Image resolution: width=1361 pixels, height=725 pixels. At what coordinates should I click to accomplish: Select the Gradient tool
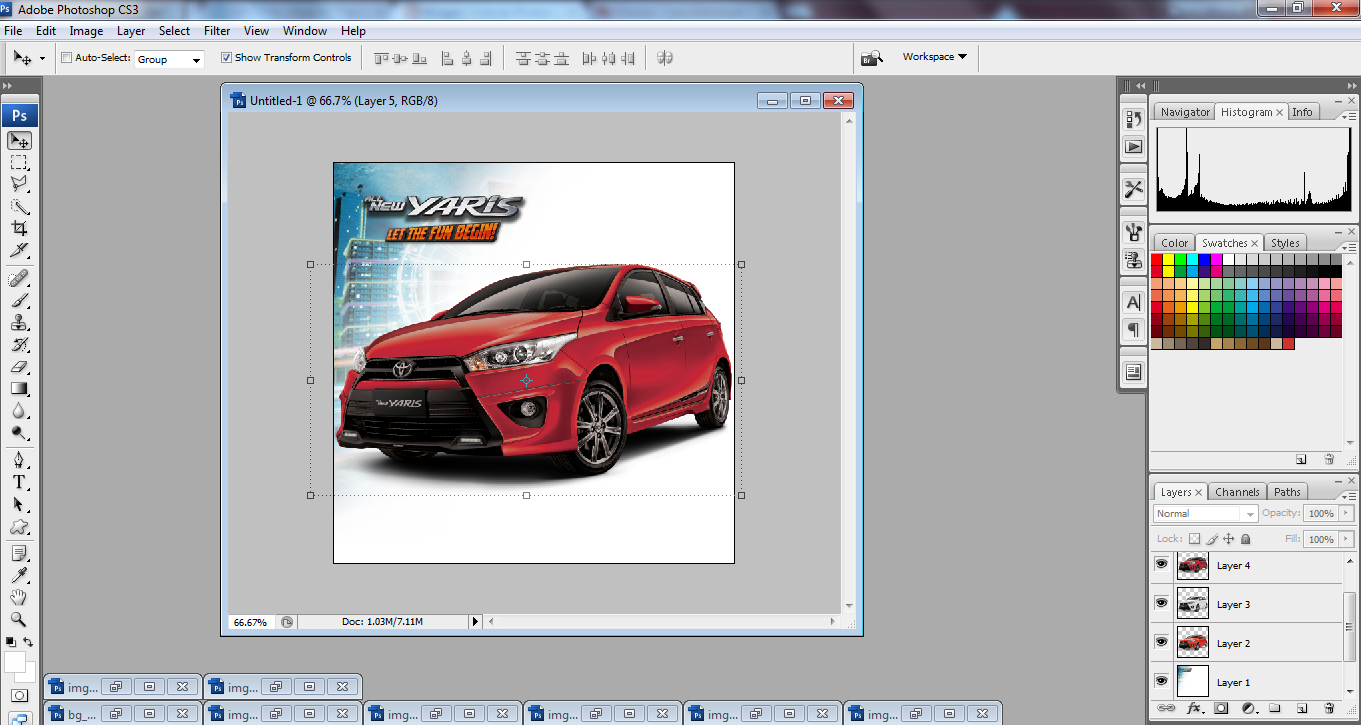pos(20,388)
